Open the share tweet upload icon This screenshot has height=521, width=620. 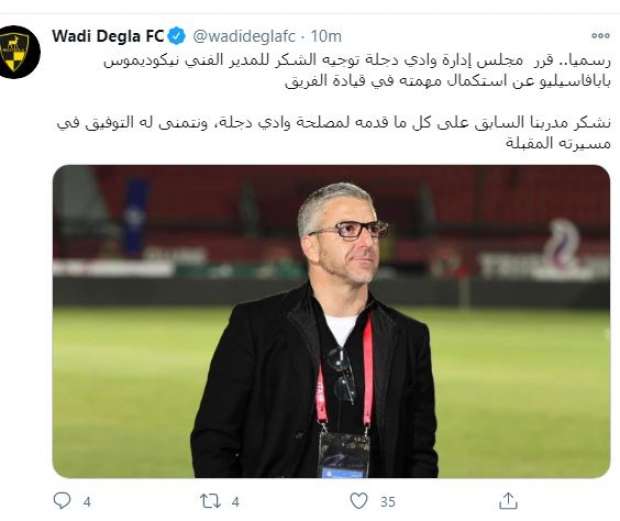pyautogui.click(x=508, y=501)
